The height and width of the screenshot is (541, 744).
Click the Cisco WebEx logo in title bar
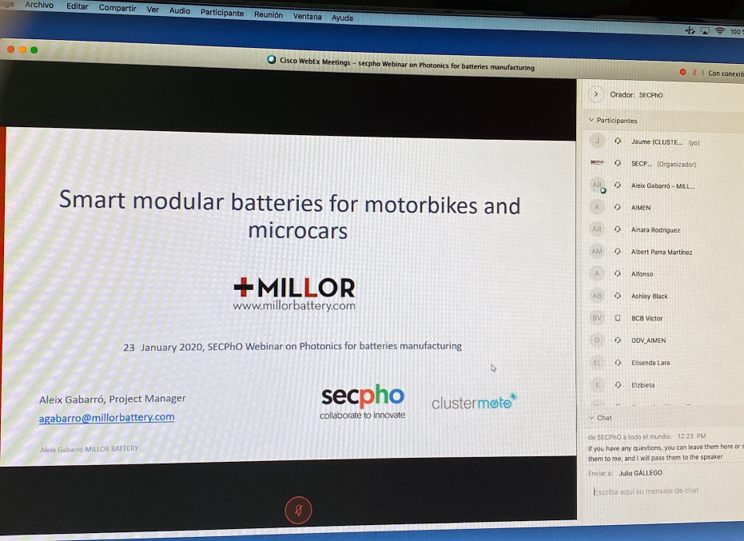(x=271, y=59)
